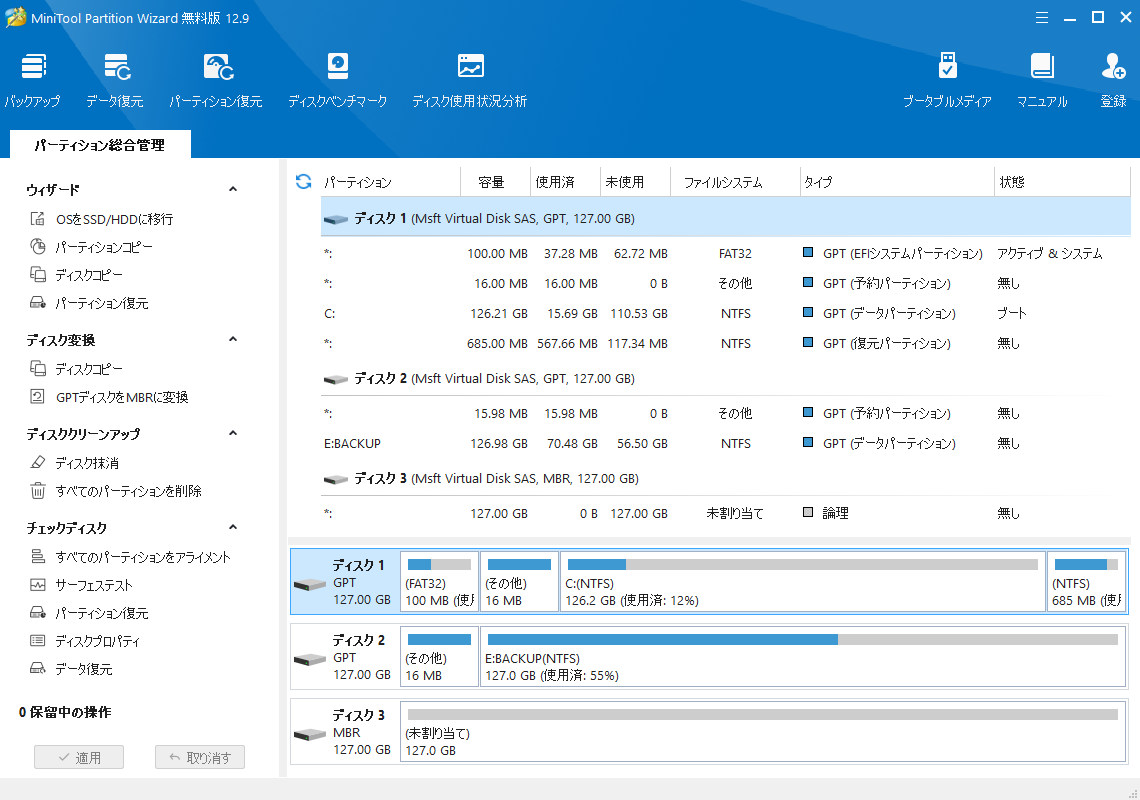This screenshot has height=800, width=1140.
Task: Select ディスクコピー under ディスク変換
Action: click(x=76, y=369)
